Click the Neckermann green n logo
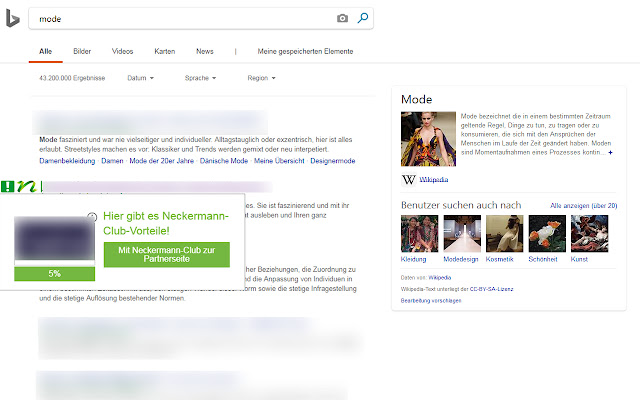 [27, 187]
